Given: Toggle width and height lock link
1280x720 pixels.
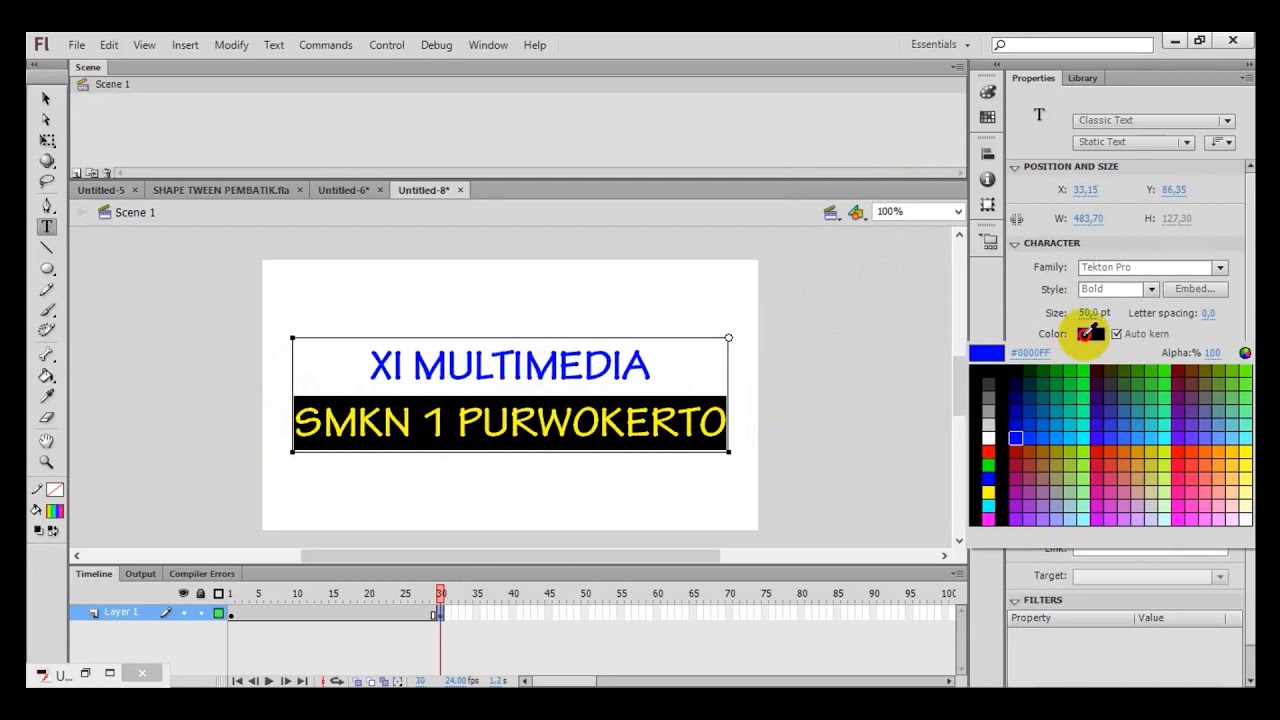Looking at the screenshot, I should click(x=1016, y=219).
